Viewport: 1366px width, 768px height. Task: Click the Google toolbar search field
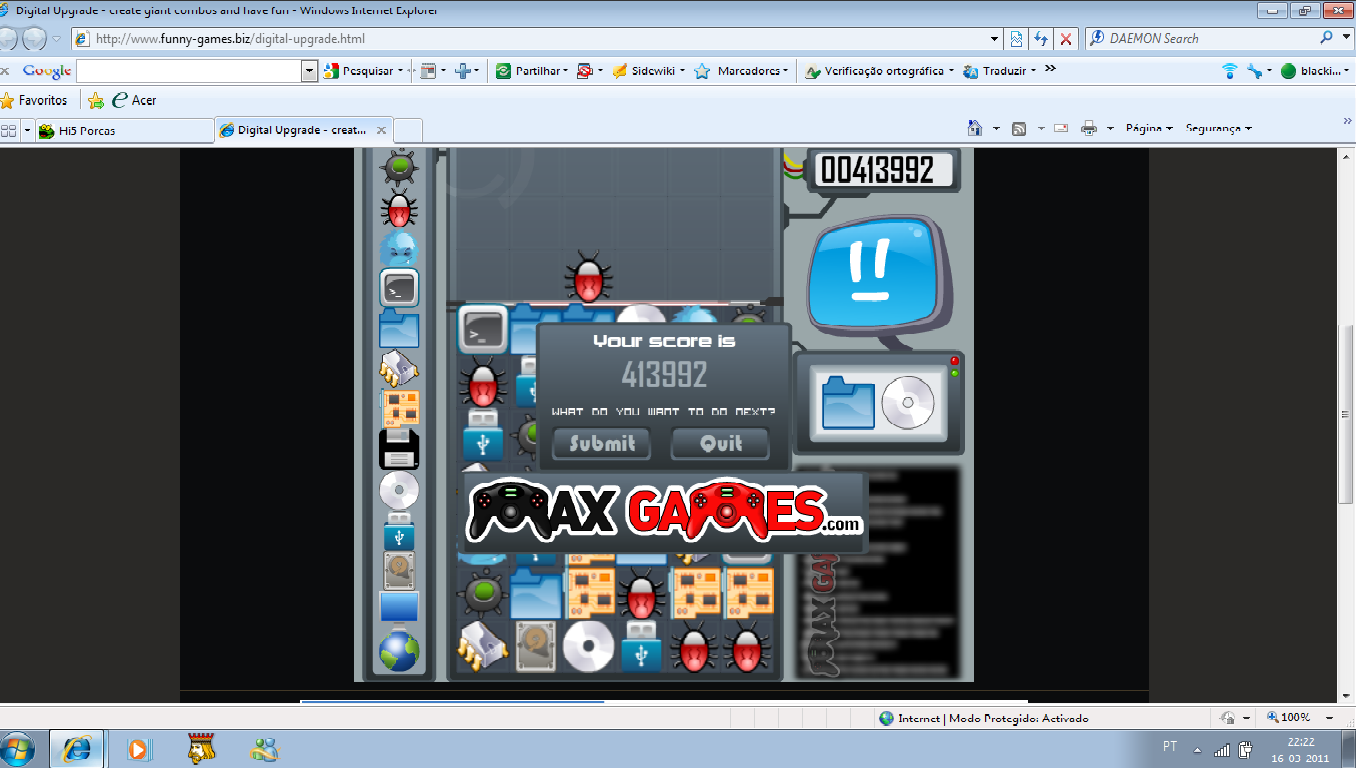[189, 71]
